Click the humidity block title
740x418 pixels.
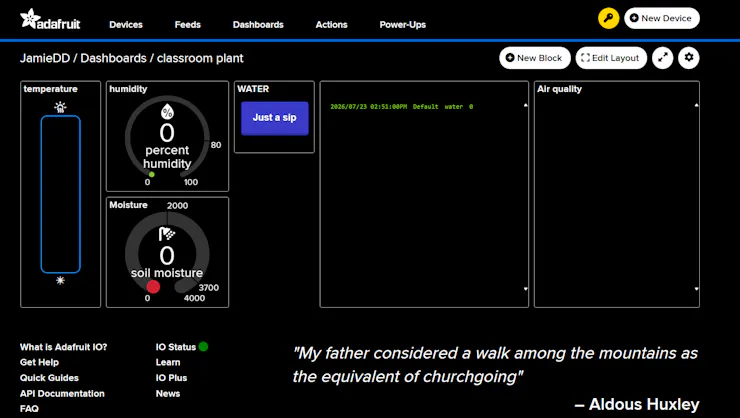[x=128, y=89]
